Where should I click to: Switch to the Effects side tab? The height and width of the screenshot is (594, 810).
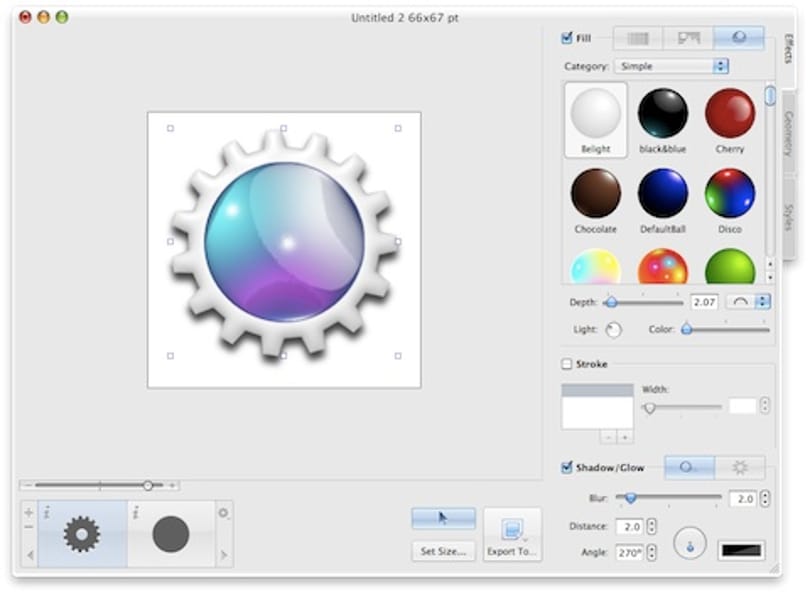coord(788,49)
